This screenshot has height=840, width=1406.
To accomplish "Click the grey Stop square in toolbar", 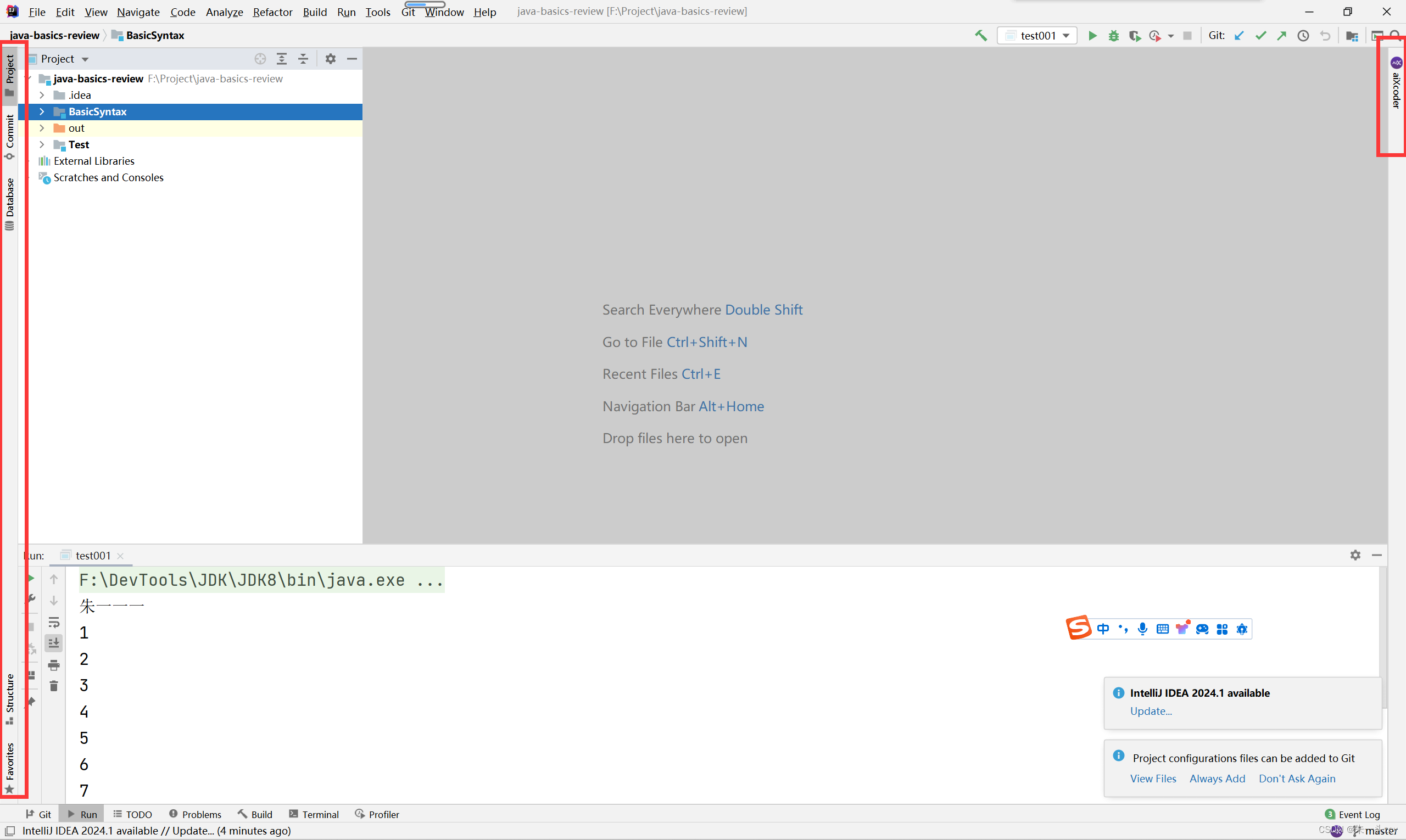I will 1187,36.
